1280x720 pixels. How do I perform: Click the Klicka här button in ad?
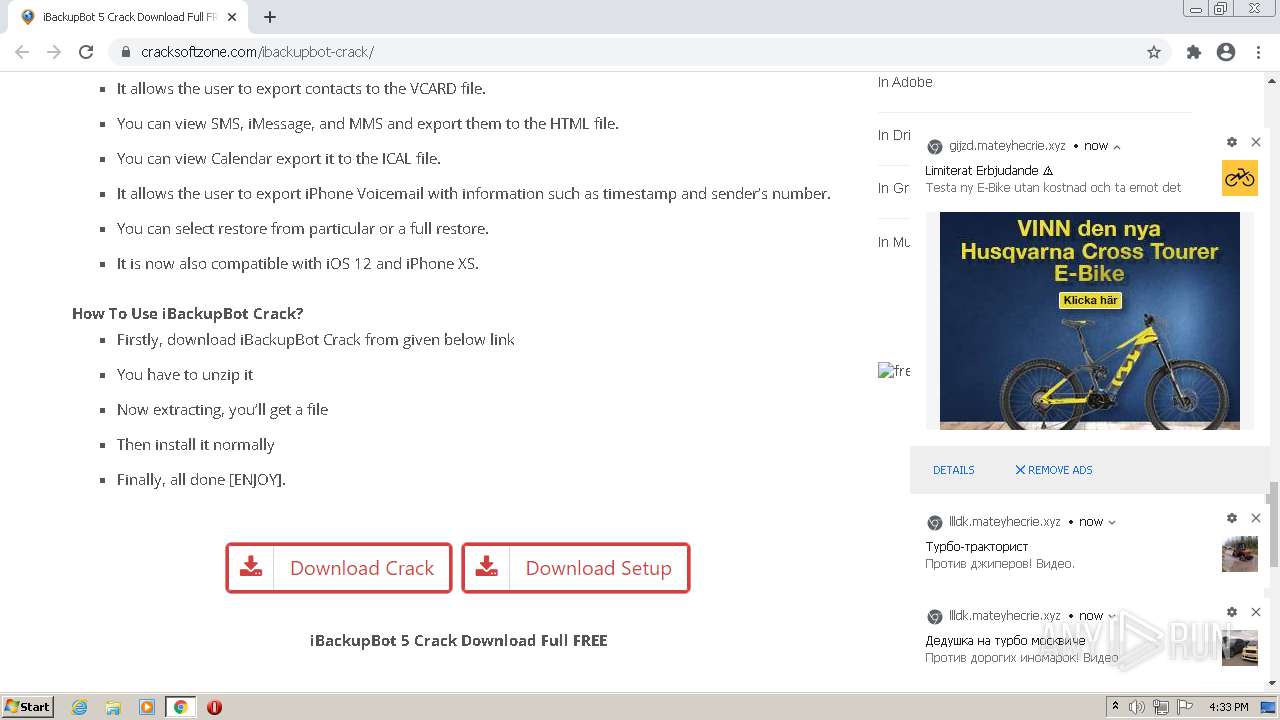pyautogui.click(x=1090, y=300)
